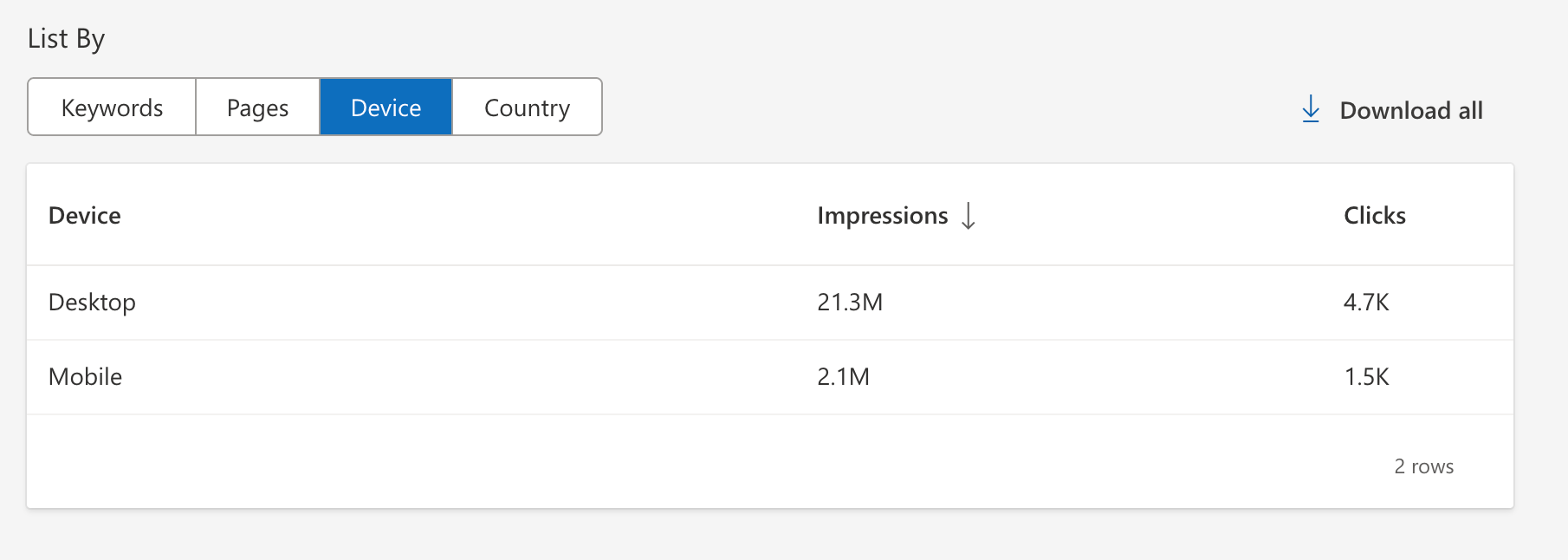Click the empty area of Mobile row

476,377
